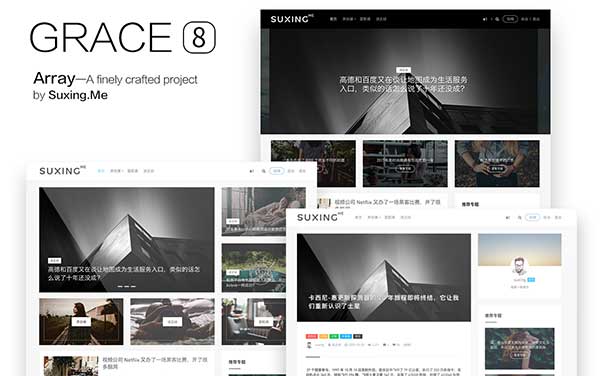Click the label on the woman-on-railway card
Viewport: 600px width, 376px height.
[81, 322]
